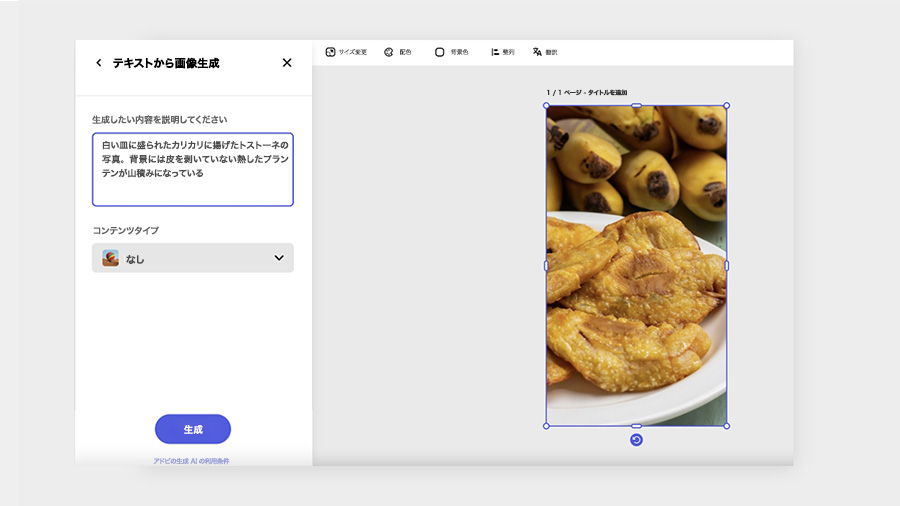Click the bottom-left corner handle of the image
Viewport: 900px width, 506px height.
click(546, 426)
